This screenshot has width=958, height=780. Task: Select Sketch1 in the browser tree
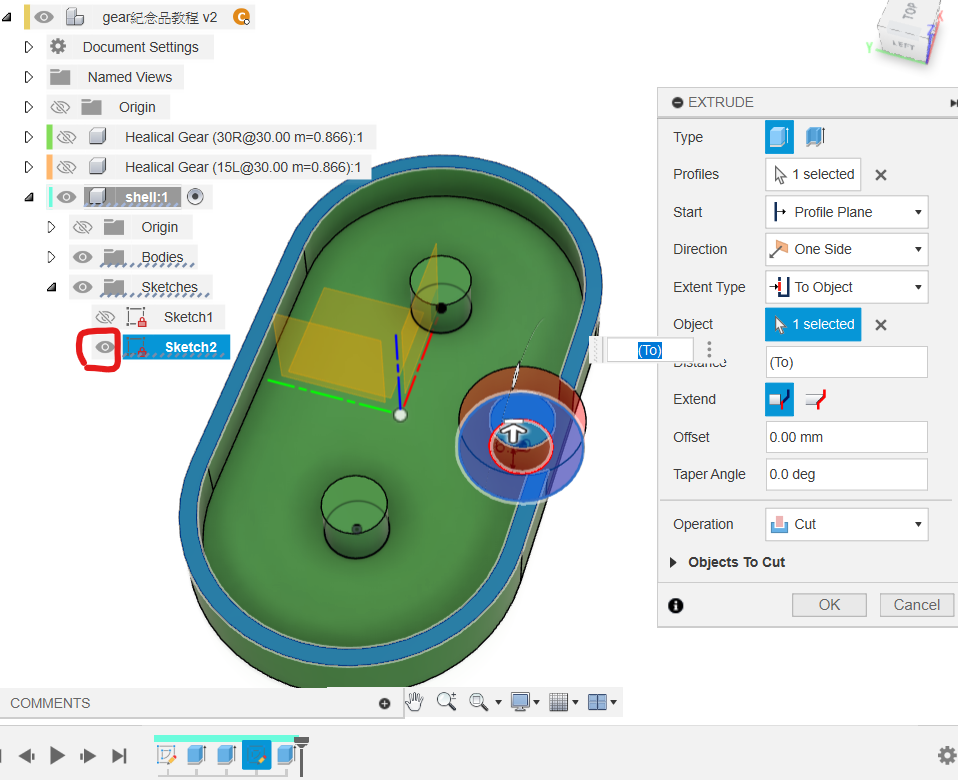click(x=188, y=317)
